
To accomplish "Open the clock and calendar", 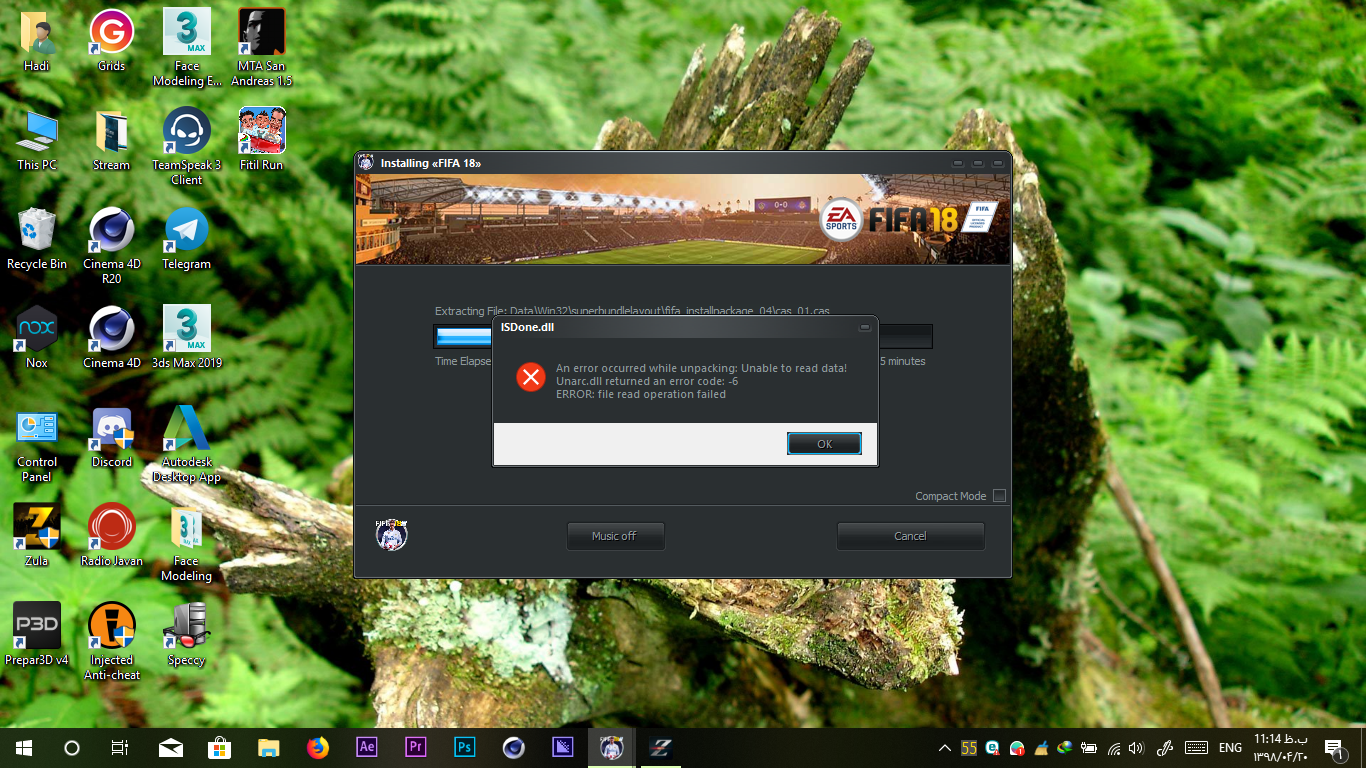I will click(x=1280, y=747).
